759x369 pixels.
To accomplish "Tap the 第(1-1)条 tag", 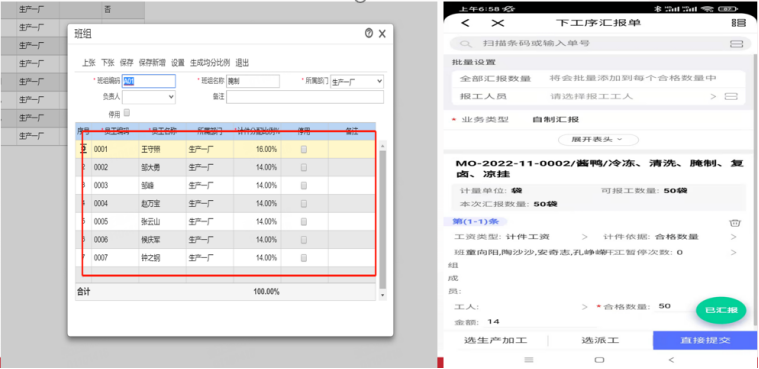I will [475, 222].
